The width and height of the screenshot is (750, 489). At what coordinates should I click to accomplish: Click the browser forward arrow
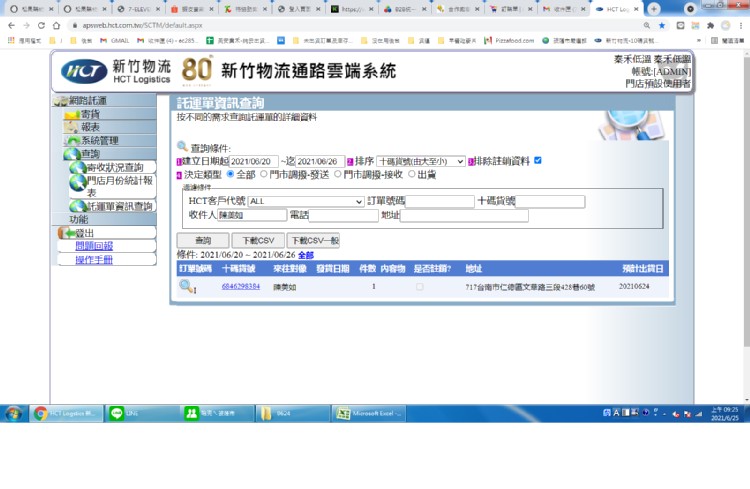(x=26, y=25)
